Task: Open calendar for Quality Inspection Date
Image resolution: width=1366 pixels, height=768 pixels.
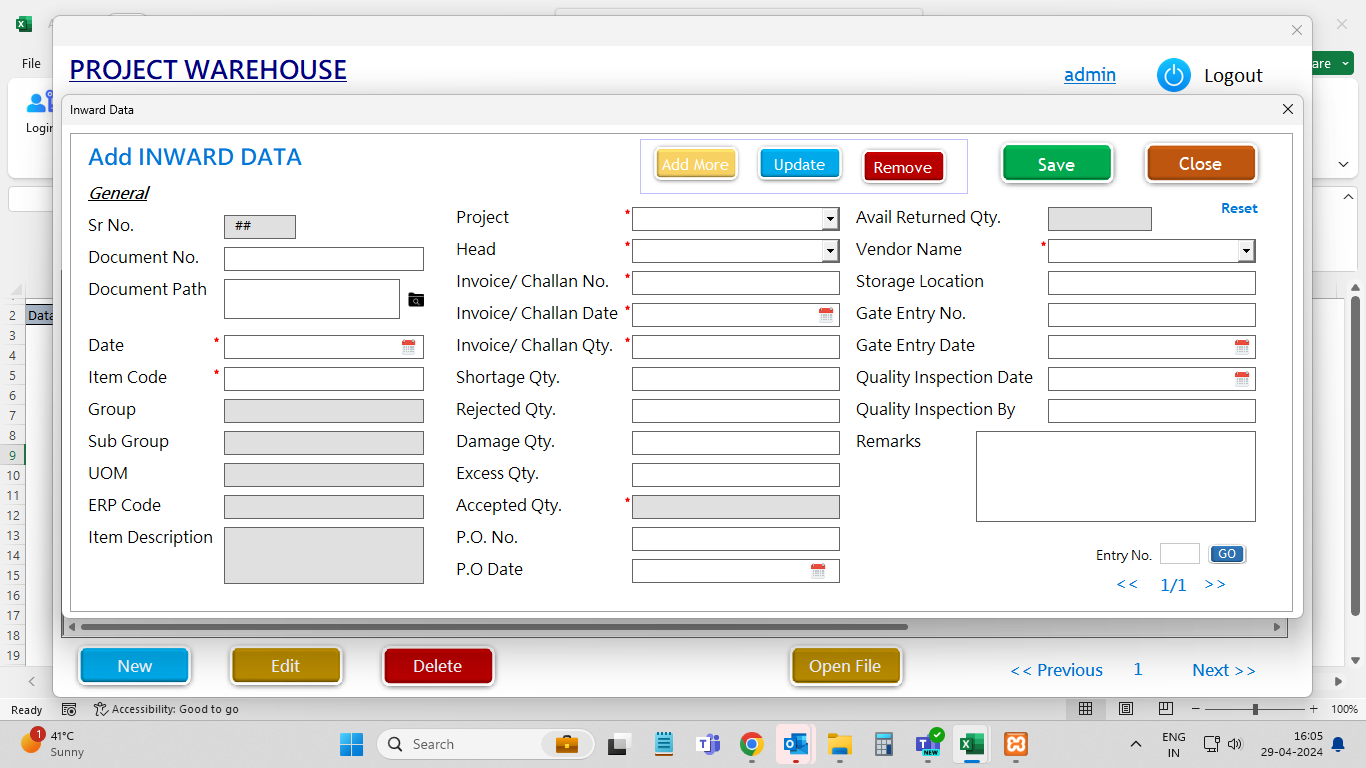Action: click(x=1242, y=379)
